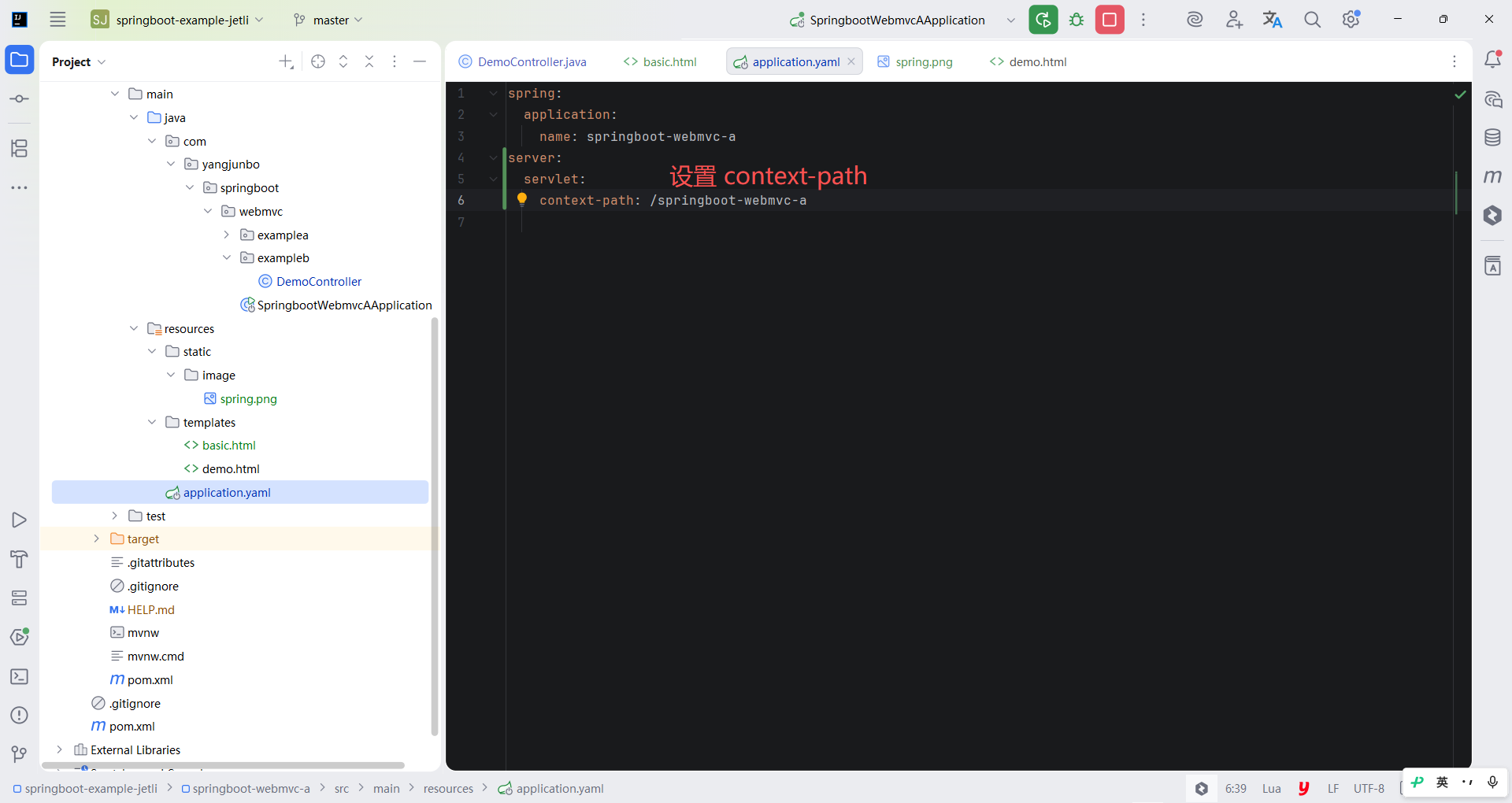Open editor tabs more options menu

(1455, 61)
